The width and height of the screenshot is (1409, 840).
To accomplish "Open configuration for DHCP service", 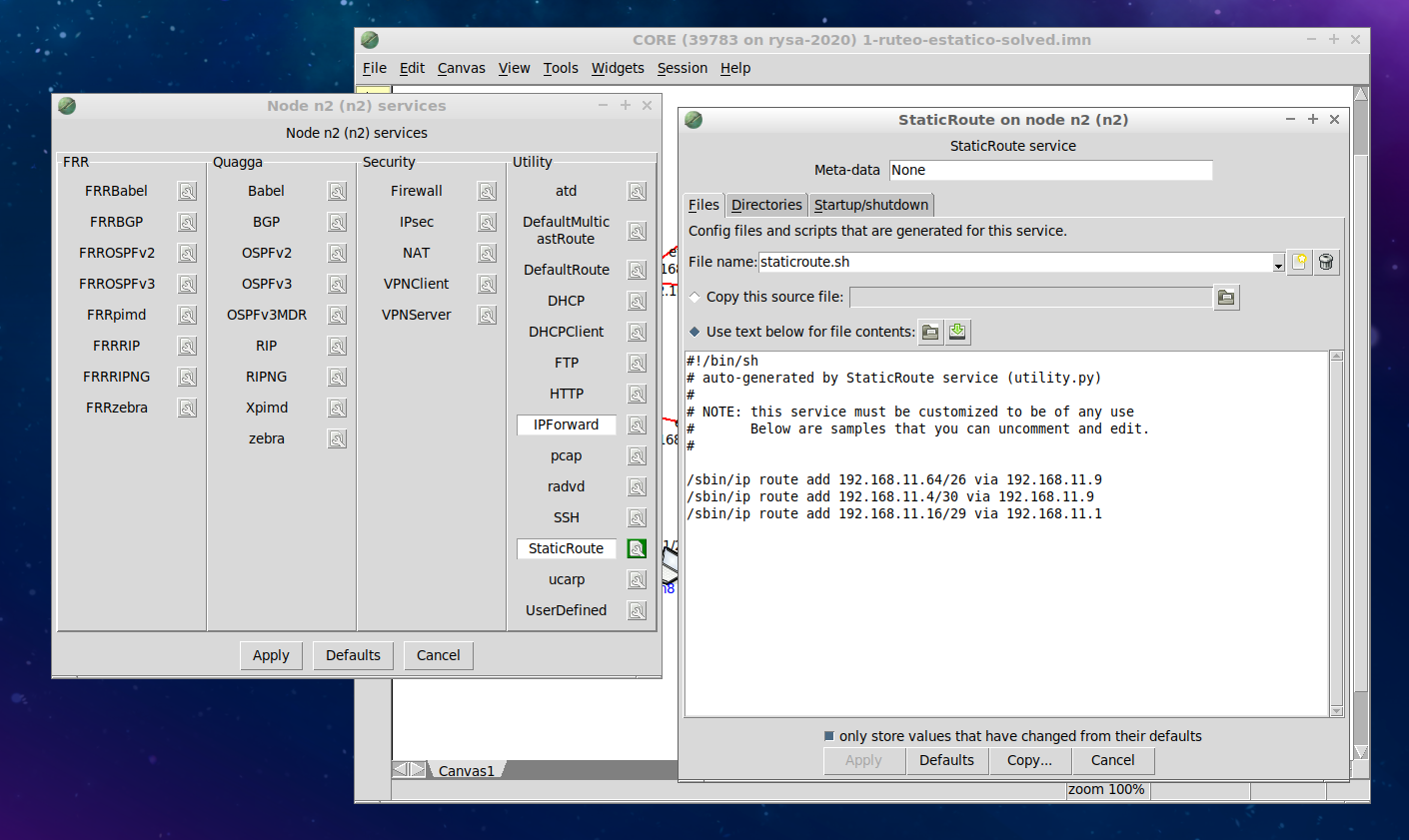I will click(637, 302).
